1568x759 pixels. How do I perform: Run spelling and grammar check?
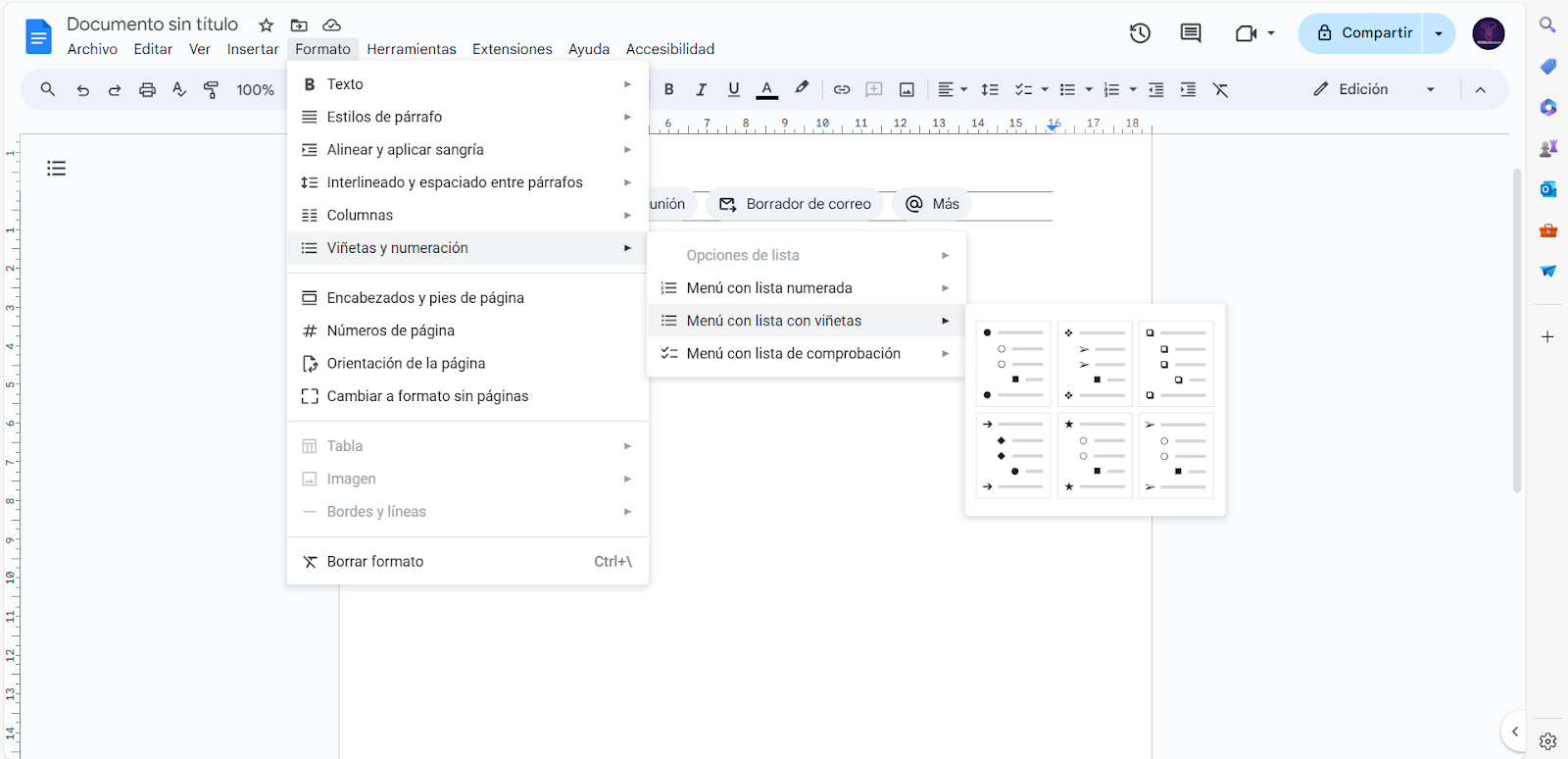(179, 89)
